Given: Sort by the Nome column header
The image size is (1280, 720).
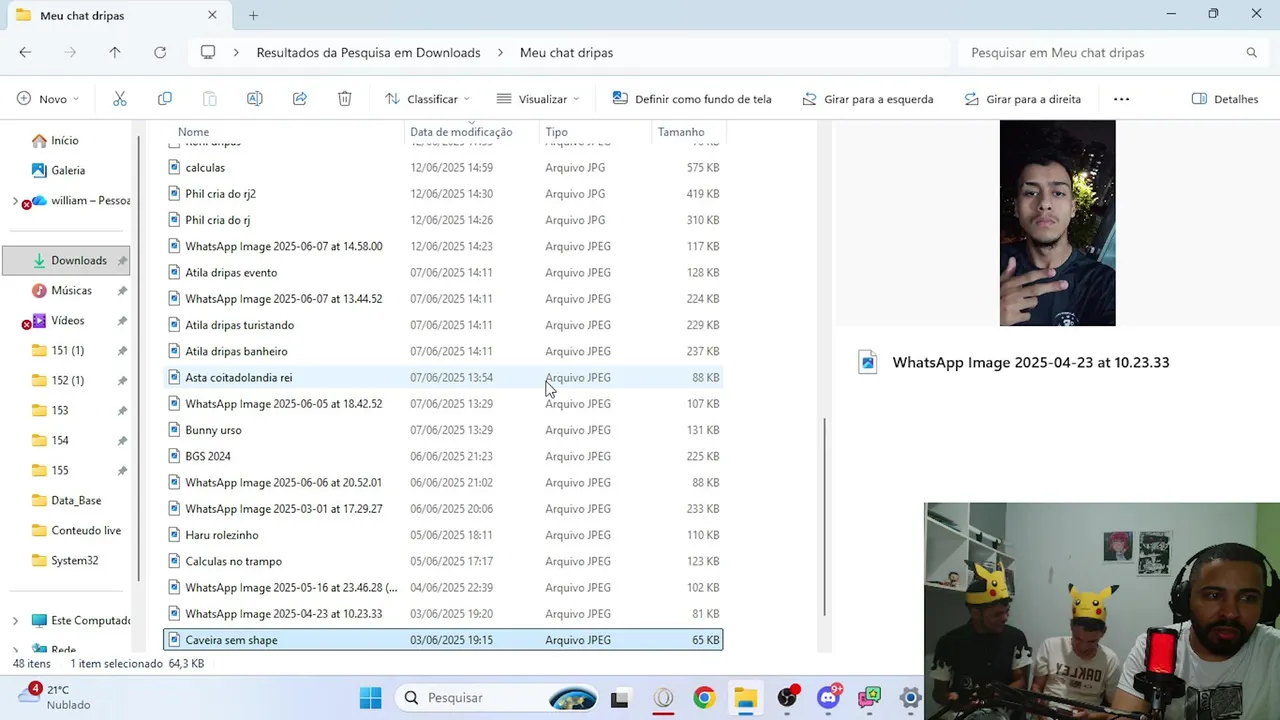Looking at the screenshot, I should tap(193, 132).
